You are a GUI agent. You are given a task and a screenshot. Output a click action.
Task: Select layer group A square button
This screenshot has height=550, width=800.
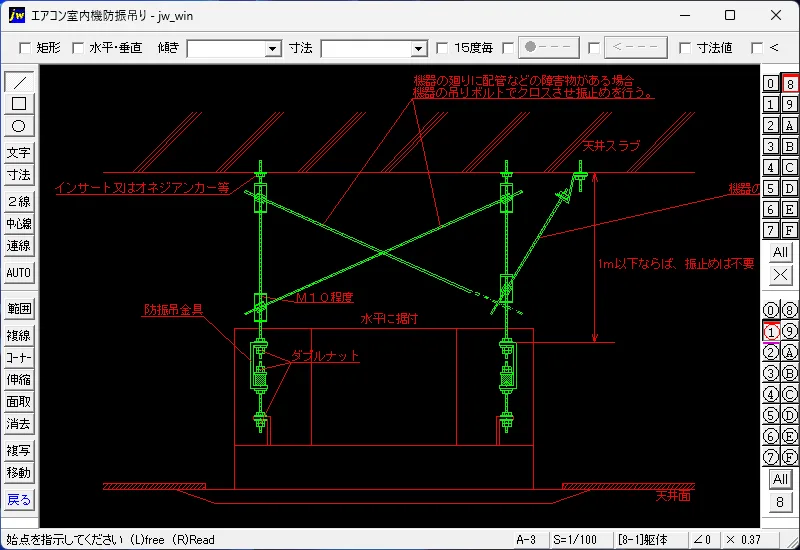point(790,125)
